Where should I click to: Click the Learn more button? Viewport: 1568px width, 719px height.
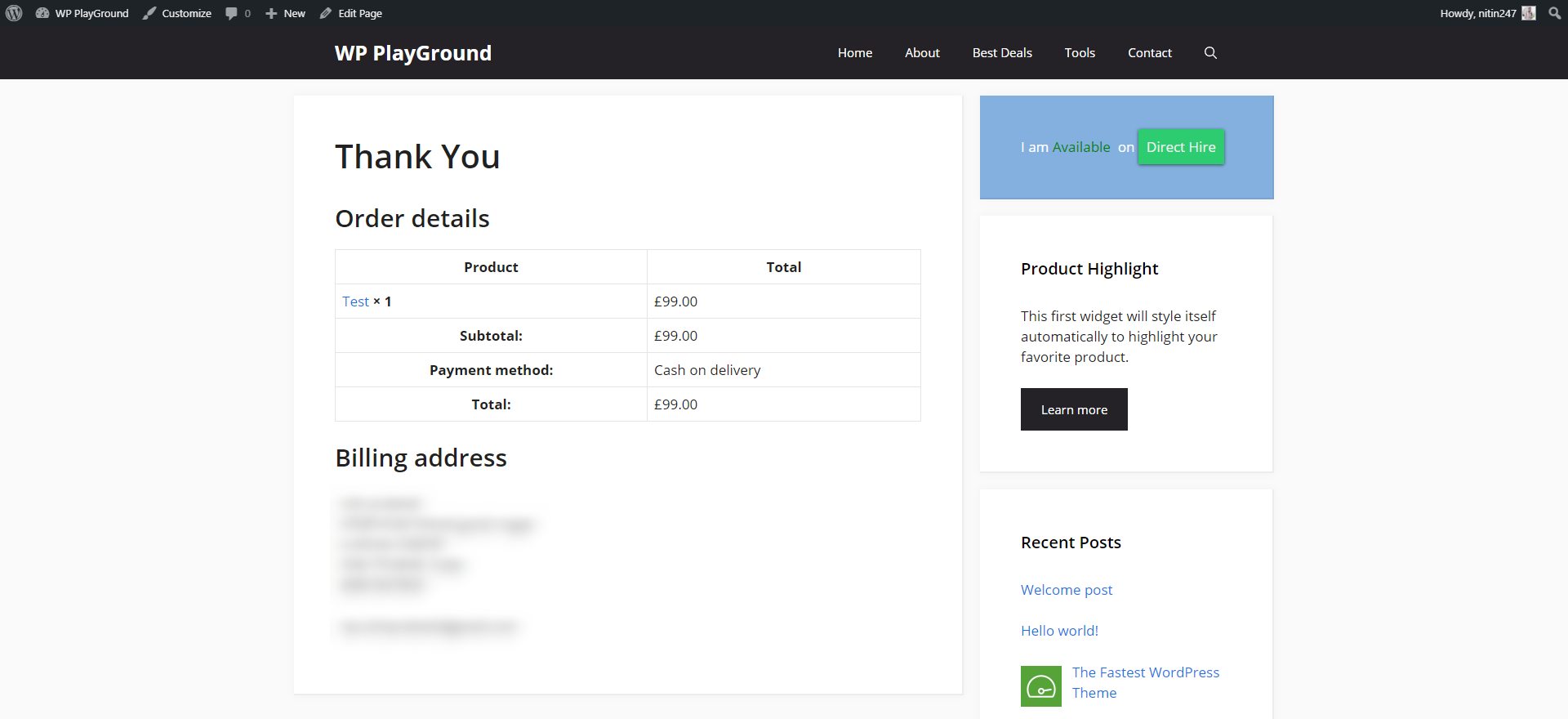(1074, 409)
